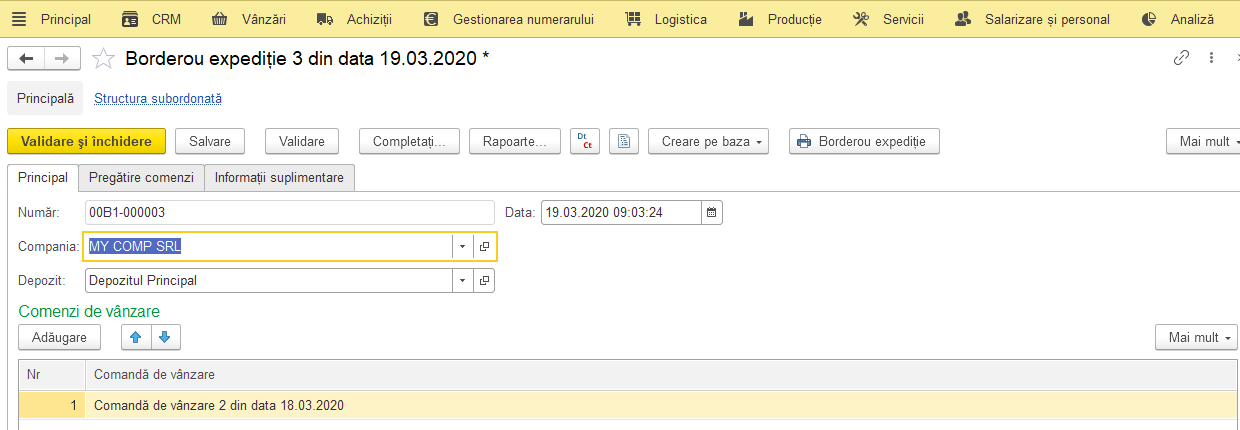Open the document report sheet icon

point(623,141)
